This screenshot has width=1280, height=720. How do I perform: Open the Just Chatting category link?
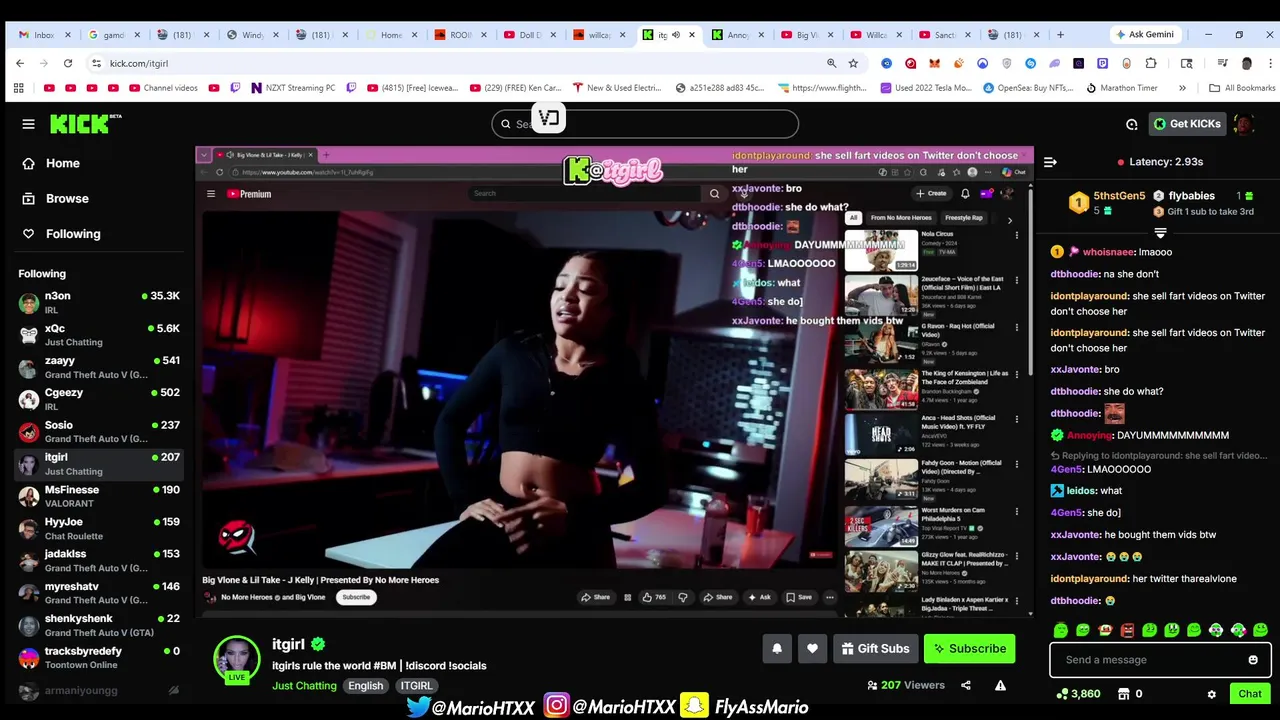[x=304, y=686]
